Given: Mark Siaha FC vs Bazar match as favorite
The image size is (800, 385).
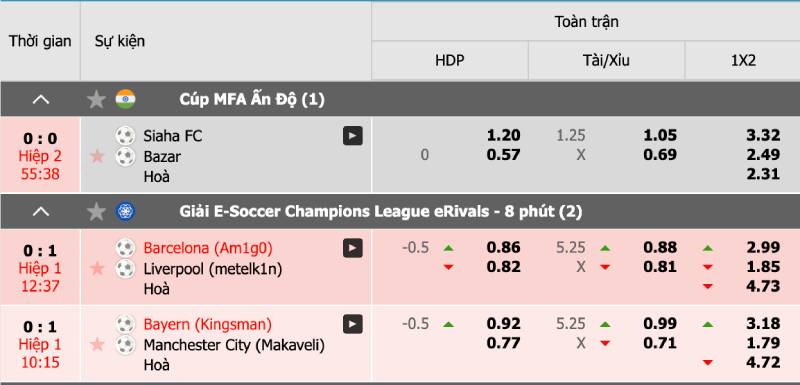Looking at the screenshot, I should (x=97, y=156).
